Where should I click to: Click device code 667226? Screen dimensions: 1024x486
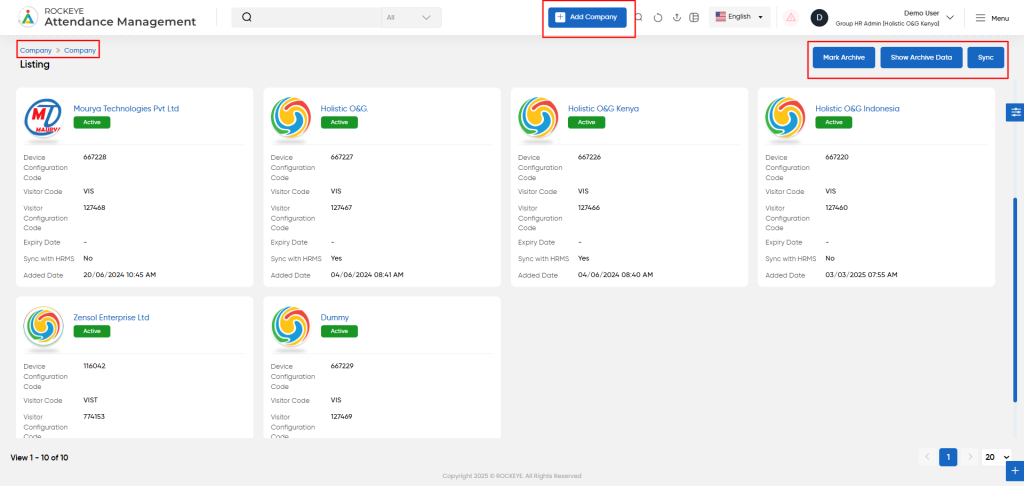[590, 157]
